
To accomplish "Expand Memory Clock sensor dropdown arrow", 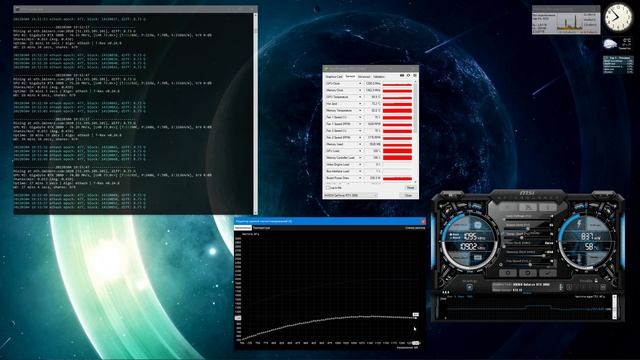I will coord(360,90).
